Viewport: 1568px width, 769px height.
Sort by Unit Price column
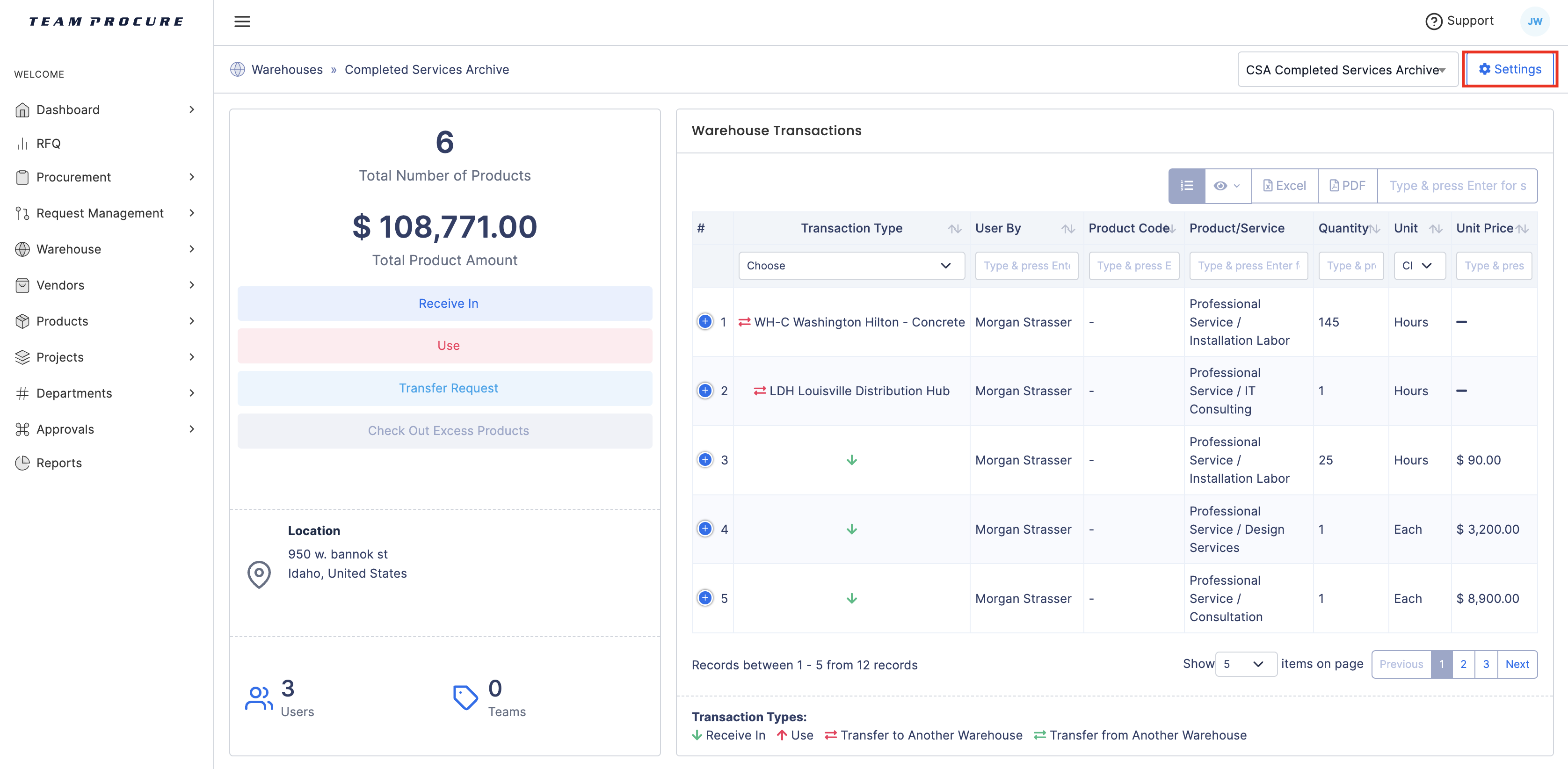pos(1522,229)
